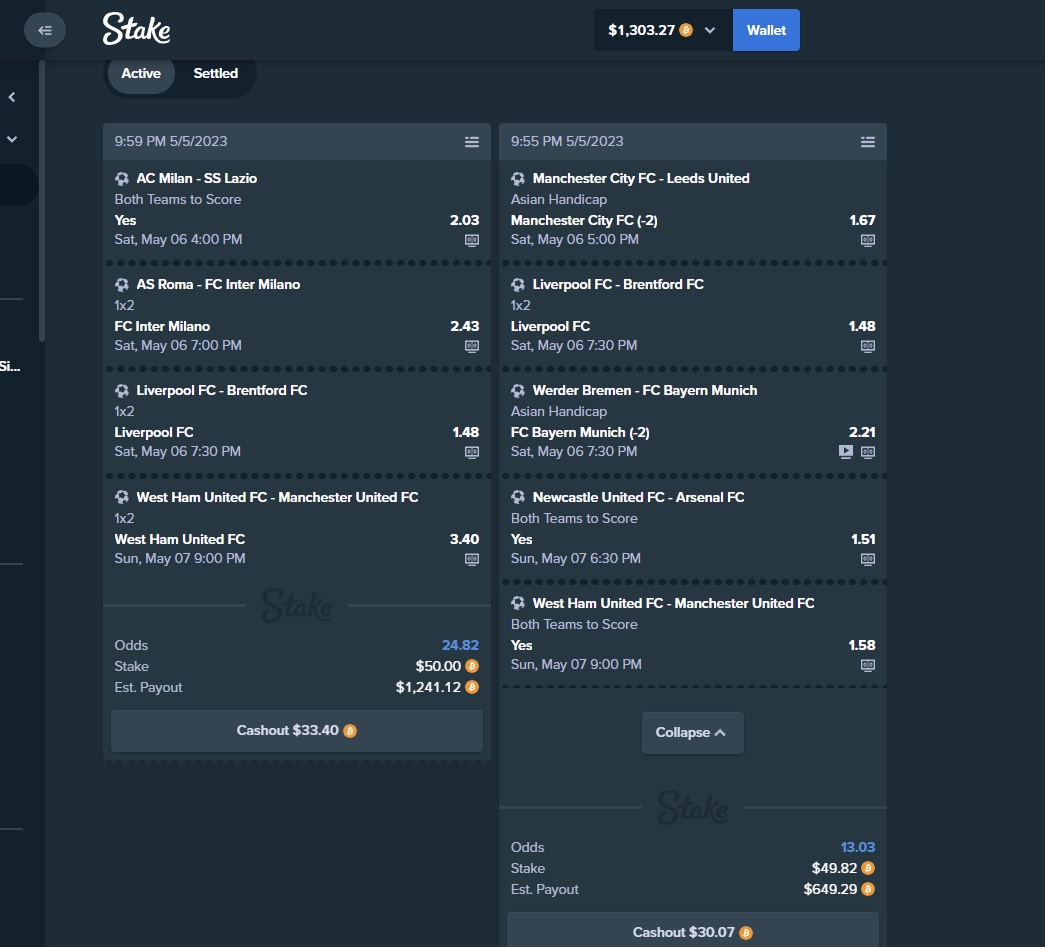Collapse the 9:55 PM bet slip selections
This screenshot has width=1045, height=947.
click(692, 732)
